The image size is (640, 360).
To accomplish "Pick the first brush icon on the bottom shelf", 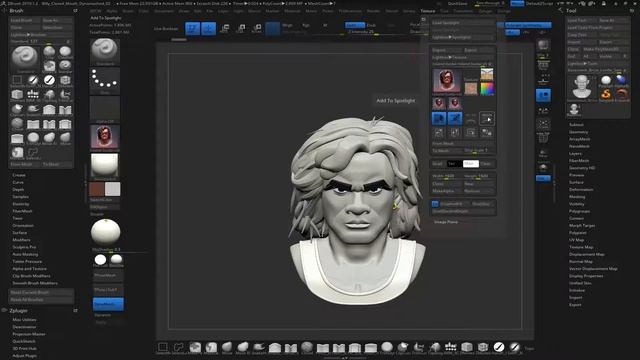I will coord(163,347).
